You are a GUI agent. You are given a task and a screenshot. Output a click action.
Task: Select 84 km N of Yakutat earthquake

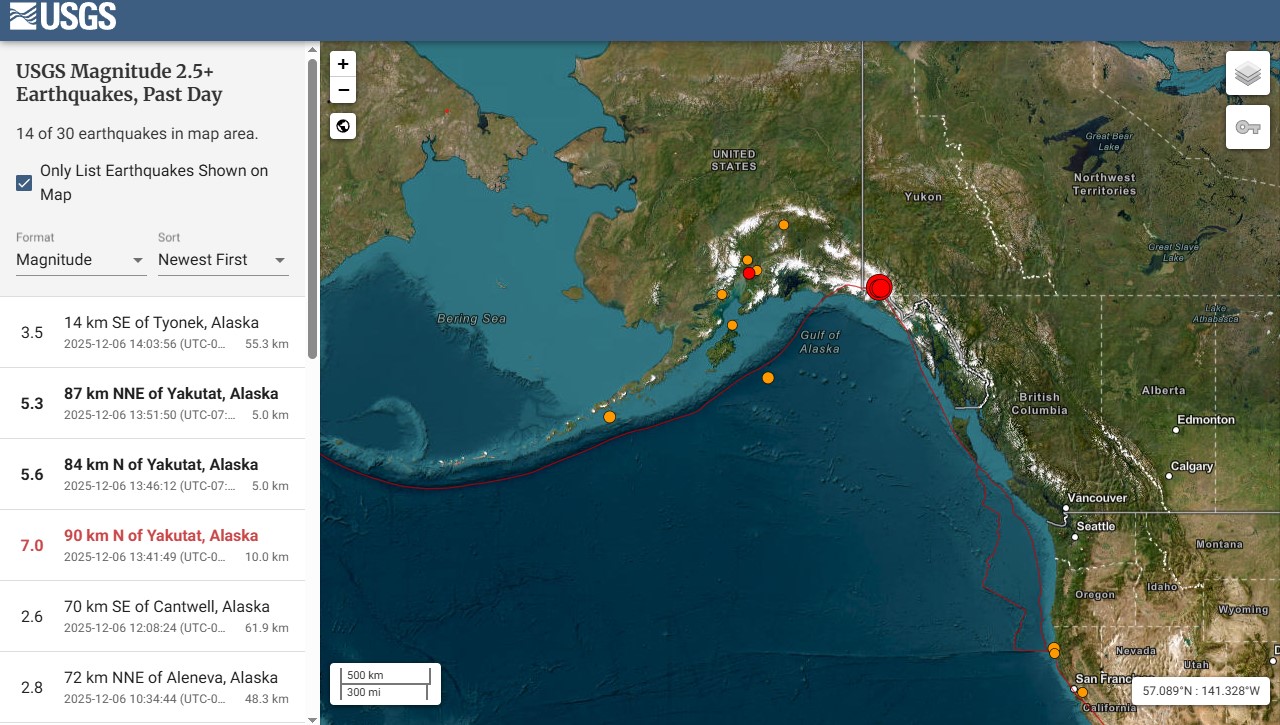(x=160, y=474)
